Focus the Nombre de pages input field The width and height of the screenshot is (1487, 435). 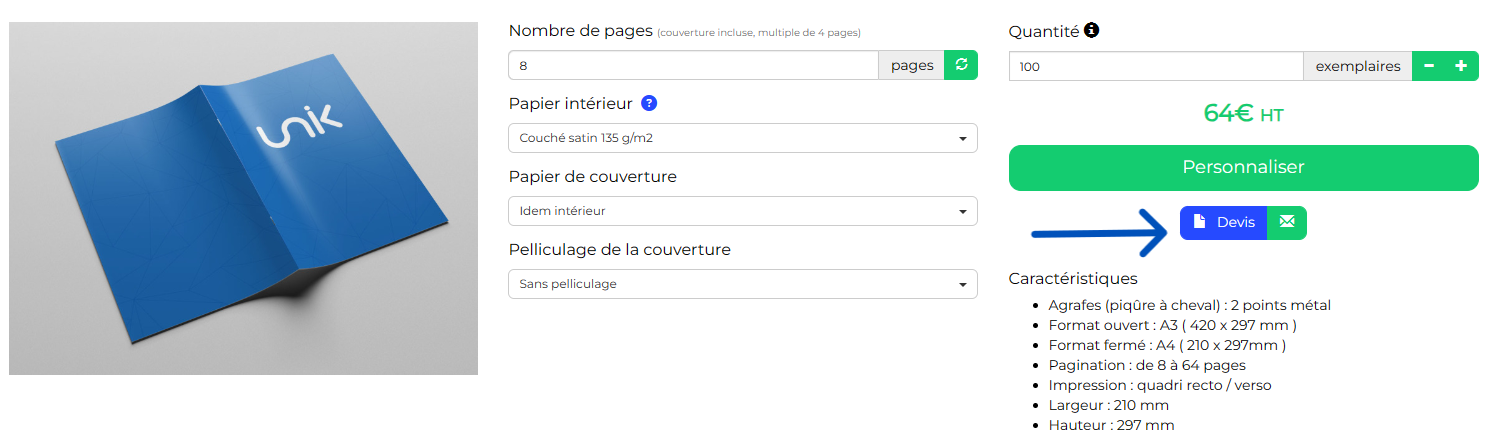pyautogui.click(x=693, y=65)
